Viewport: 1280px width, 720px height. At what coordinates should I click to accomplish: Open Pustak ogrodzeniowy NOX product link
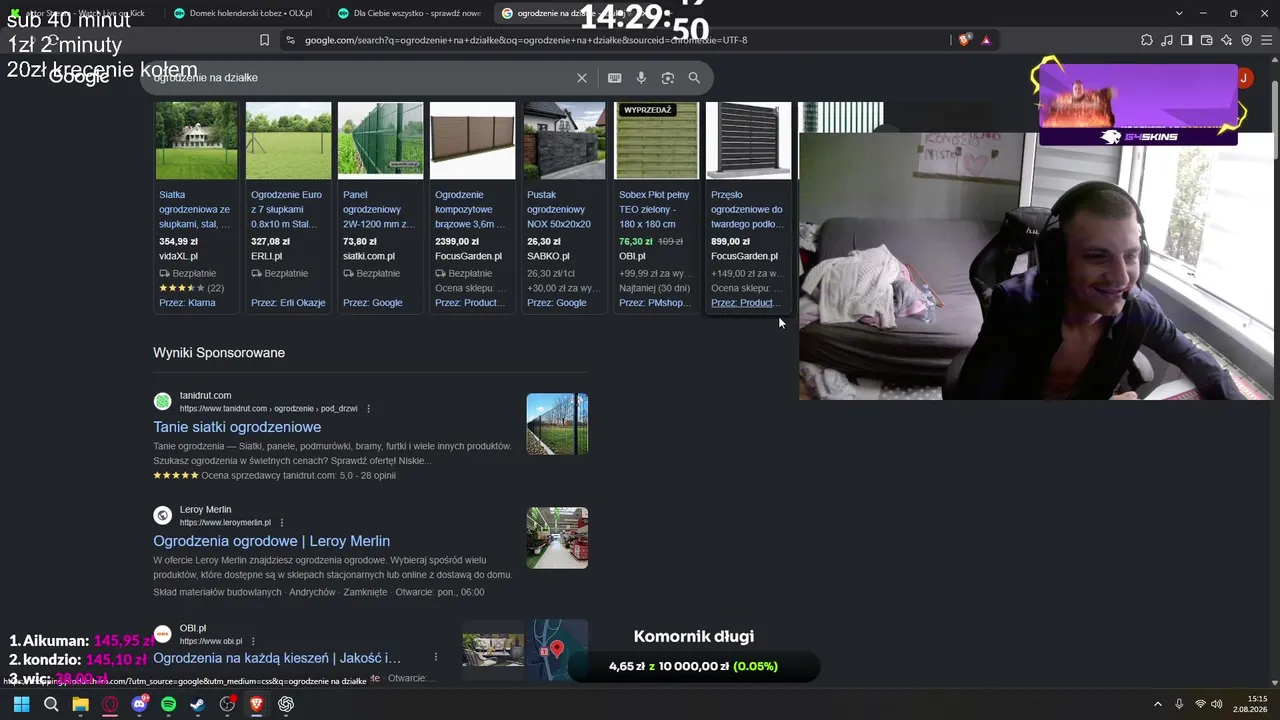(x=563, y=209)
